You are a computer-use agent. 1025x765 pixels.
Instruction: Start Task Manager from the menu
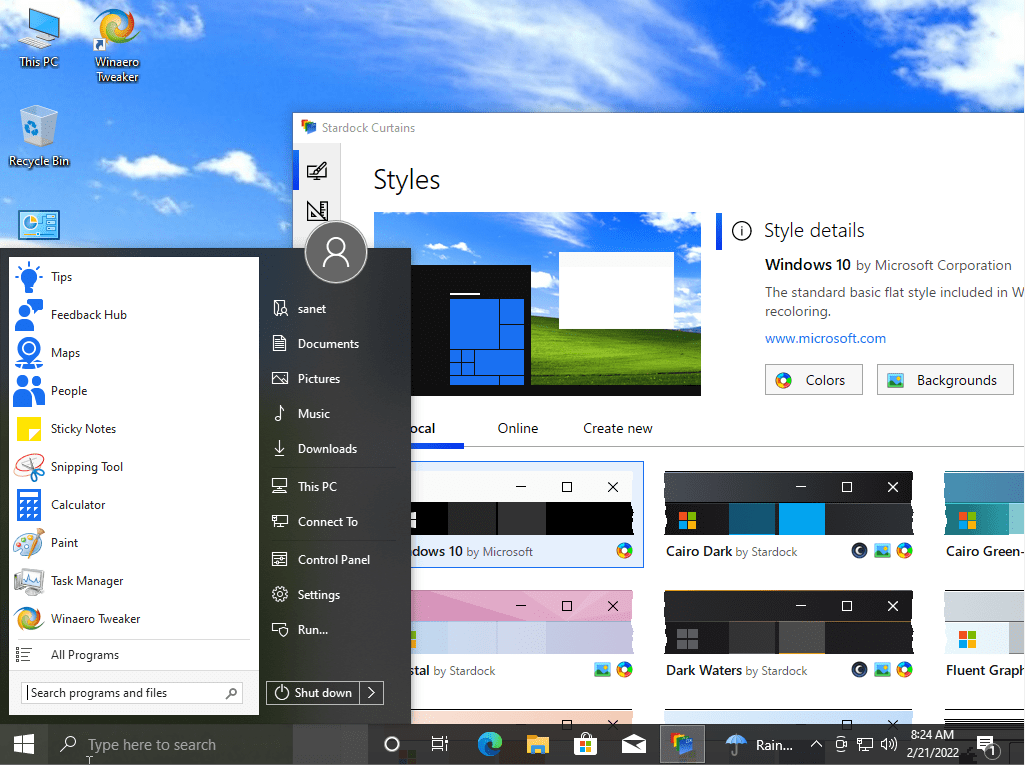[x=134, y=581]
